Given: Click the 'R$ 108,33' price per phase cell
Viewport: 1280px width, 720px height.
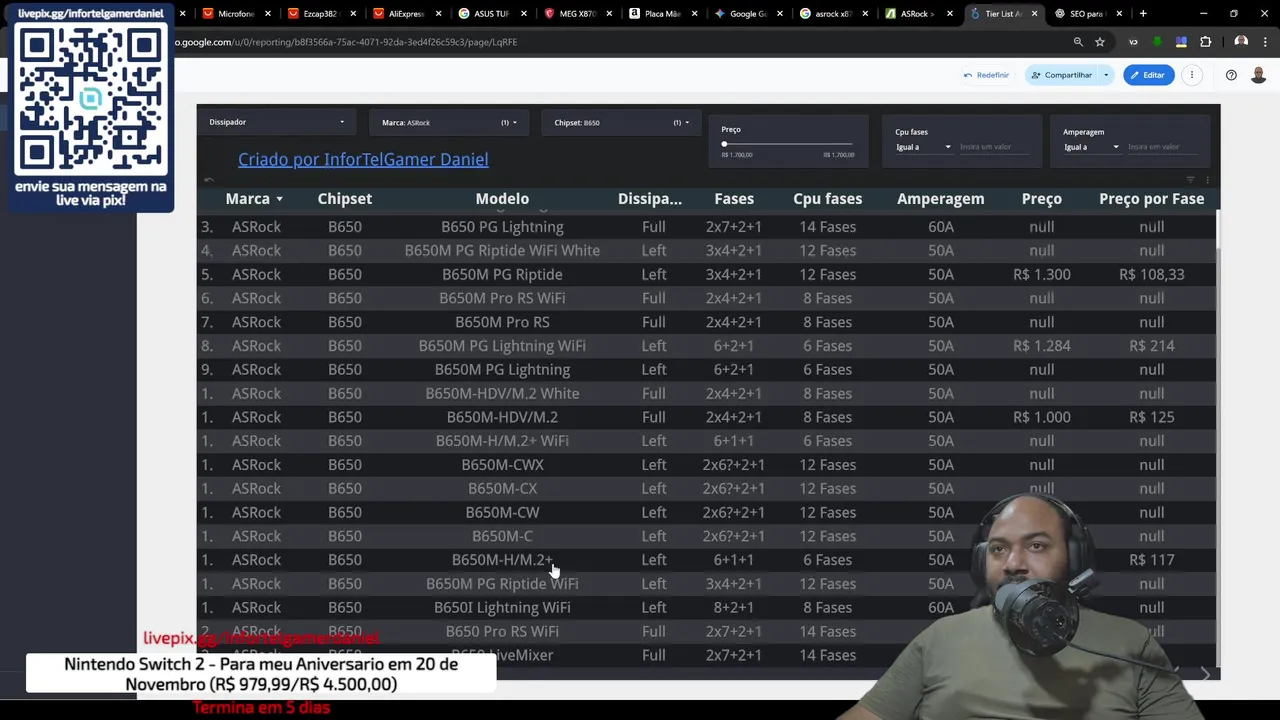Looking at the screenshot, I should [x=1151, y=275].
